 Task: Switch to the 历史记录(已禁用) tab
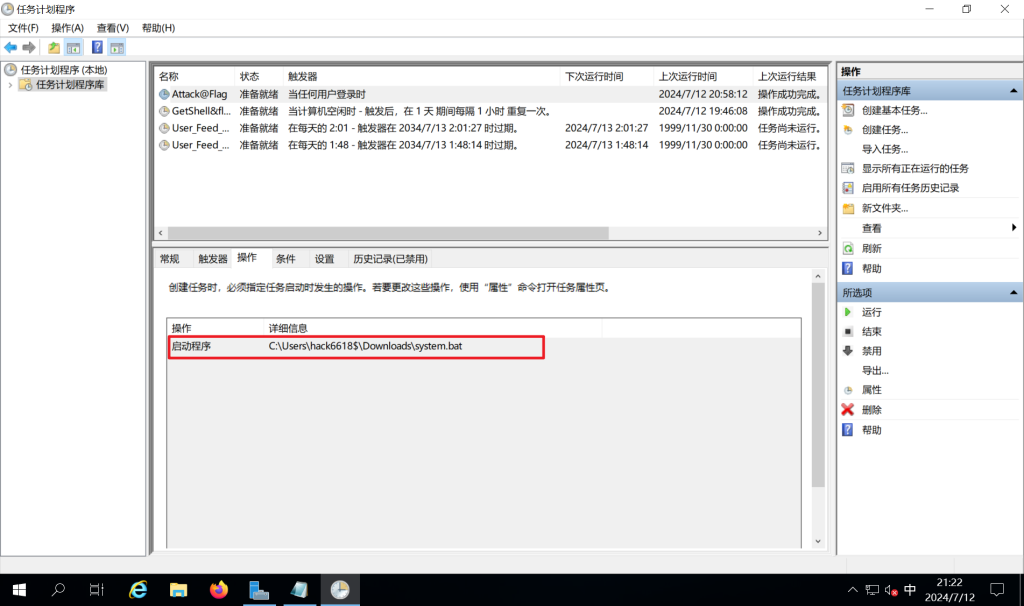(390, 259)
